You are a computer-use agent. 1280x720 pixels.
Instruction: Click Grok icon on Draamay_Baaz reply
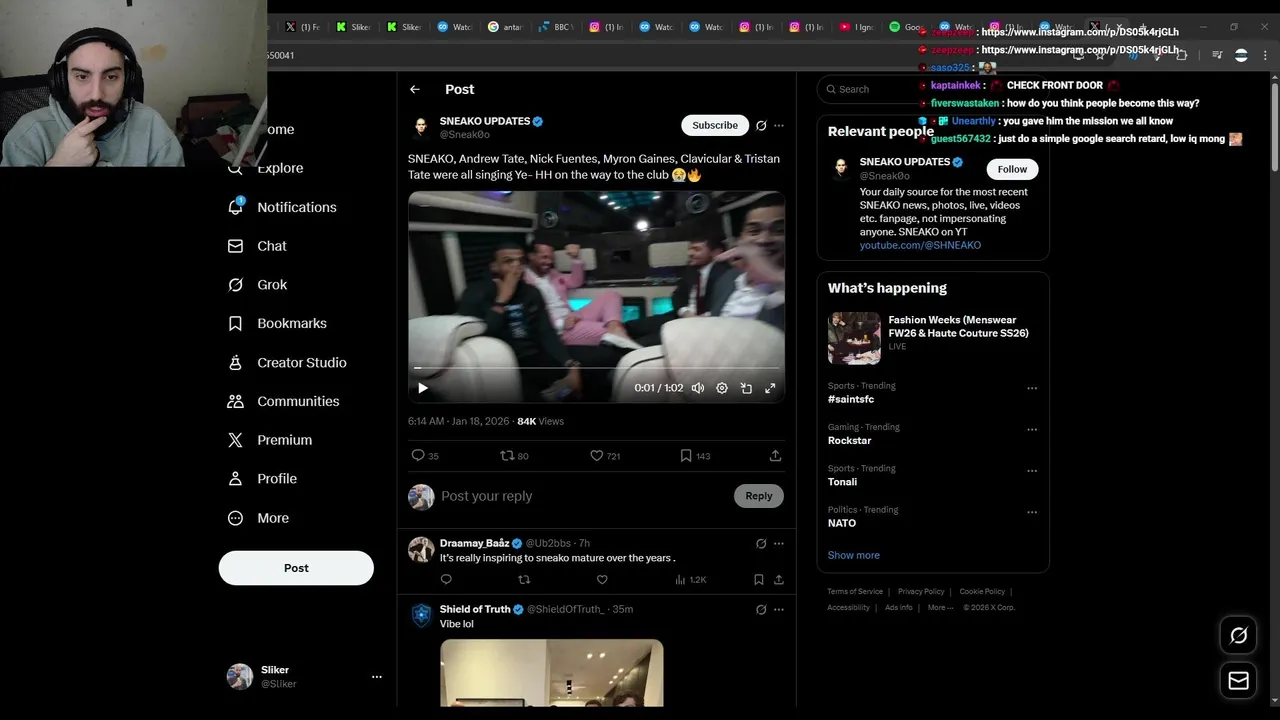pyautogui.click(x=761, y=544)
